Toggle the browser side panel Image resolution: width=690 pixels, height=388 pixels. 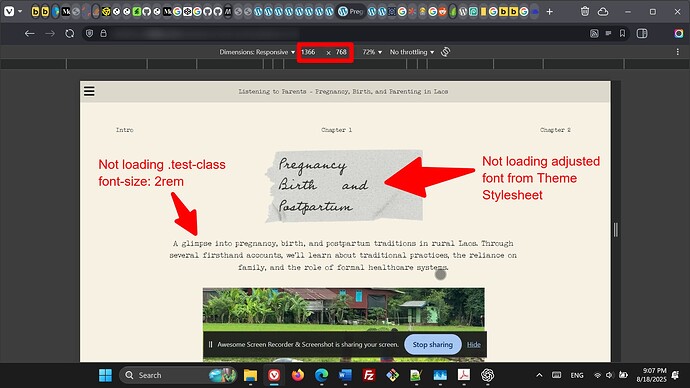(x=642, y=33)
